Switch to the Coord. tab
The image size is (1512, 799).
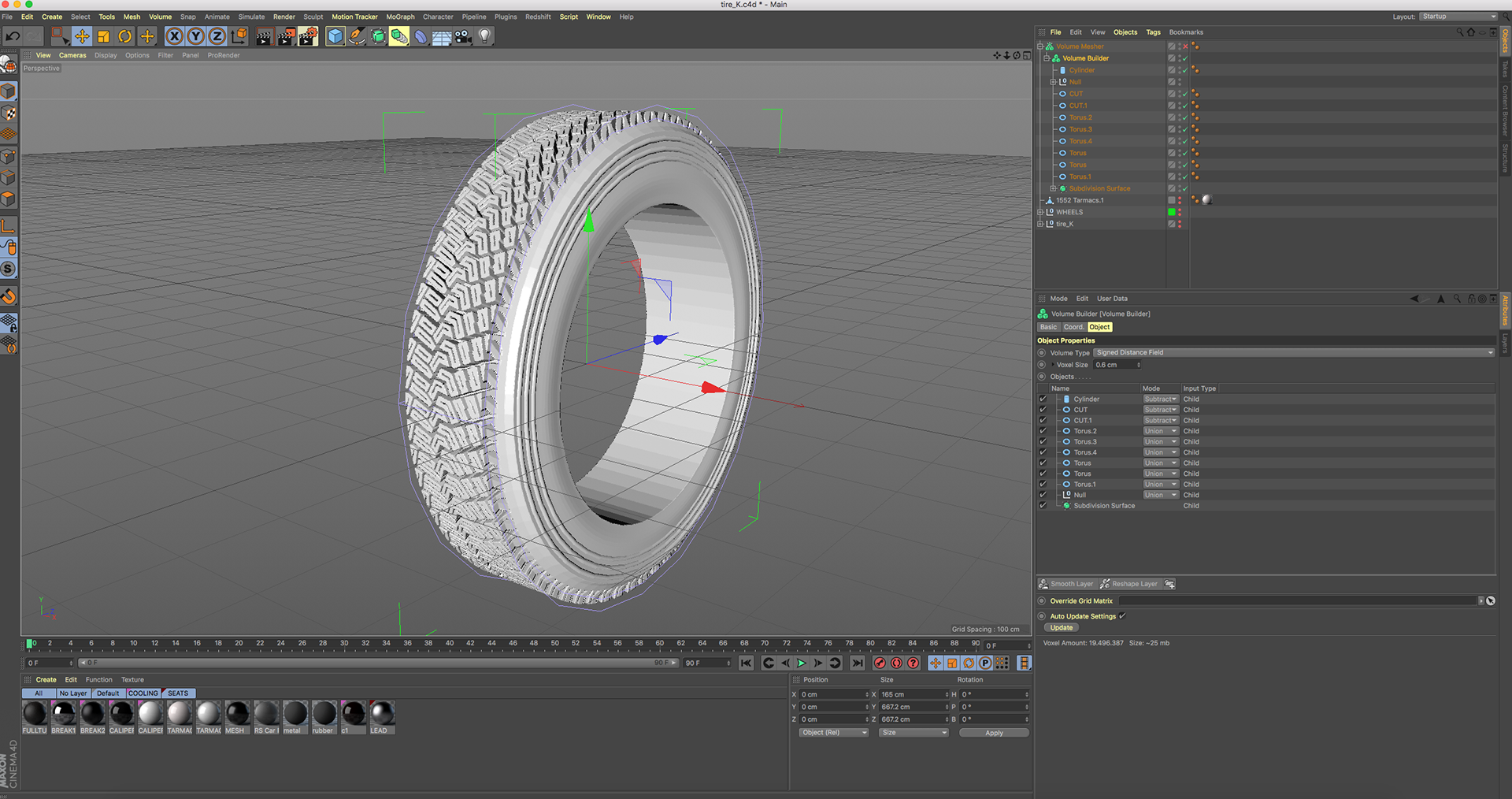(1073, 327)
